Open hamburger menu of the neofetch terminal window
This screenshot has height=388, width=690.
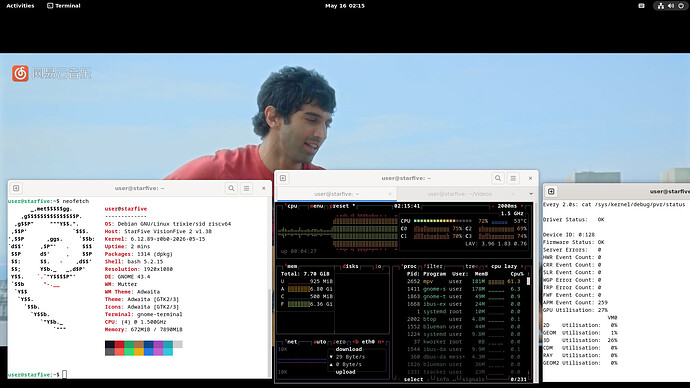[246, 188]
